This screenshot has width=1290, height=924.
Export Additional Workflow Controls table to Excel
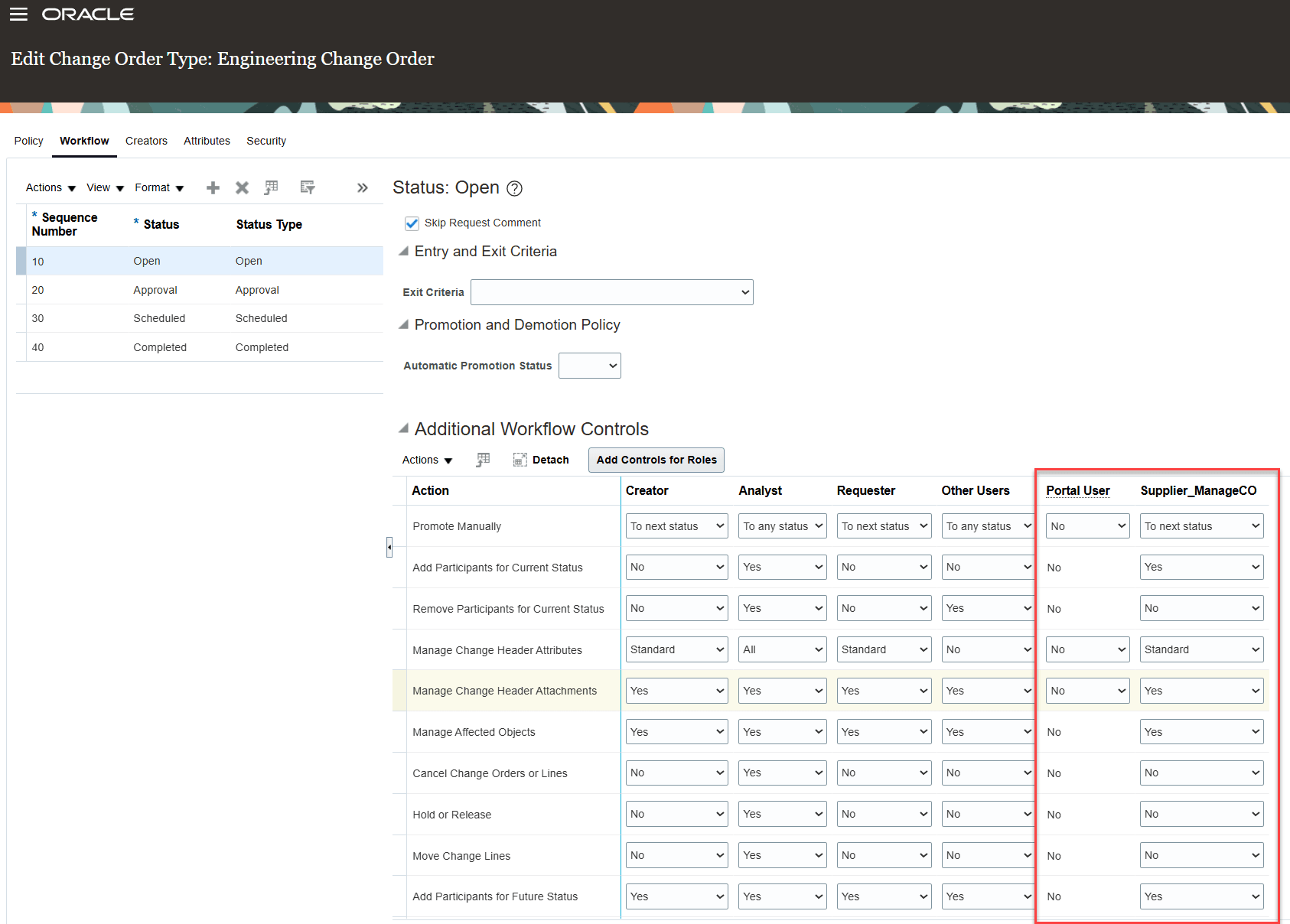click(483, 459)
